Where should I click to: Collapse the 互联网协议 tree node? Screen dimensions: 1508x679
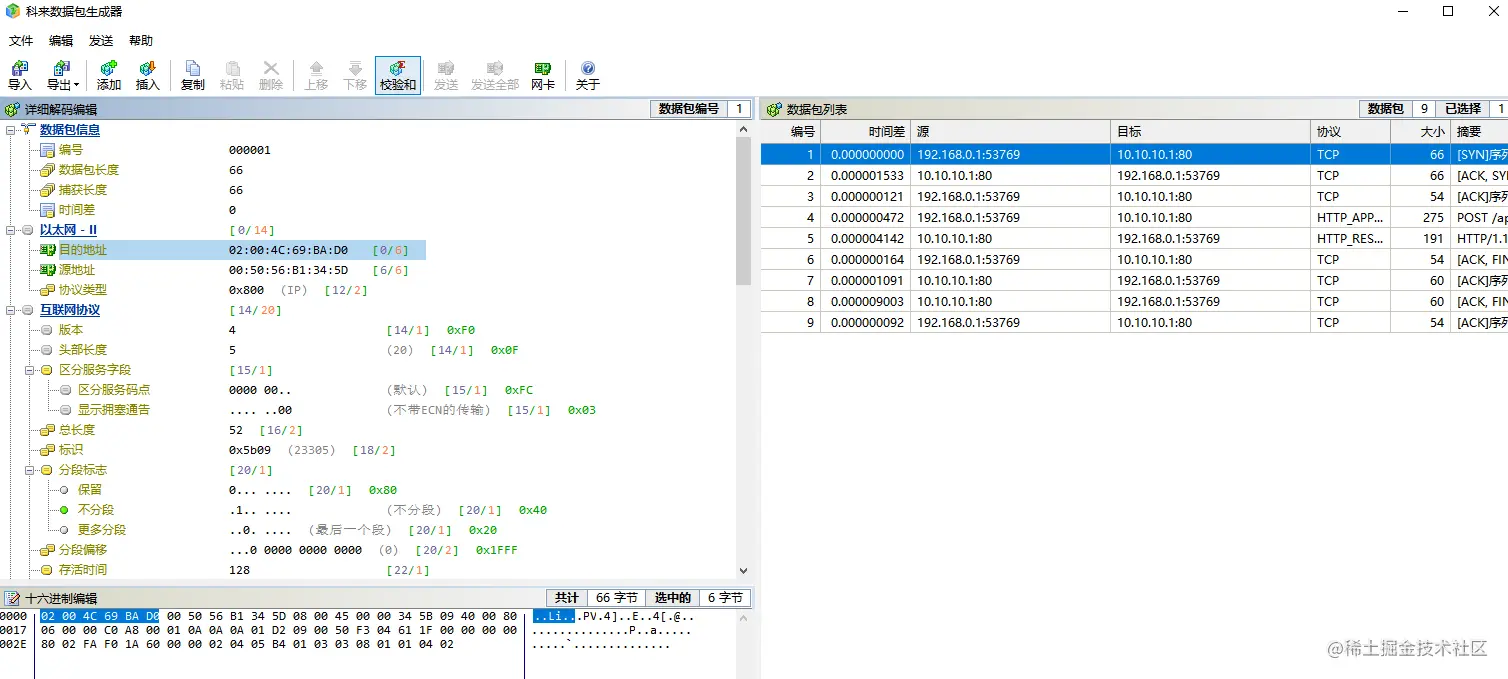[x=10, y=310]
